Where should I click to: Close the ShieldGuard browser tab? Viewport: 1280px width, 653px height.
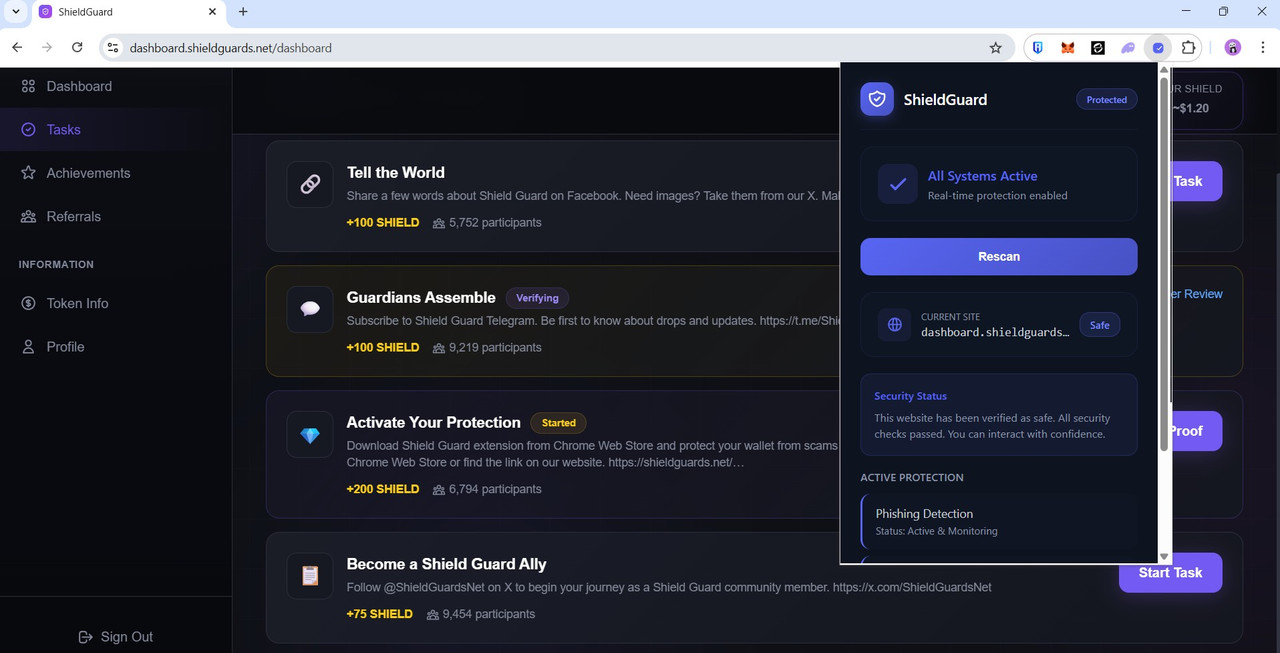click(x=212, y=12)
